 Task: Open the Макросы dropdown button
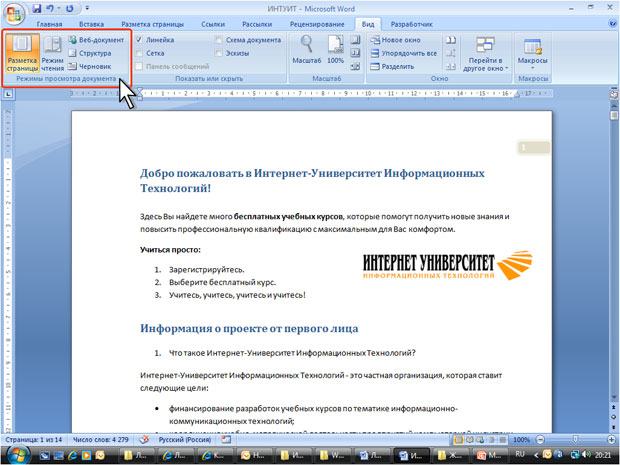[x=532, y=54]
